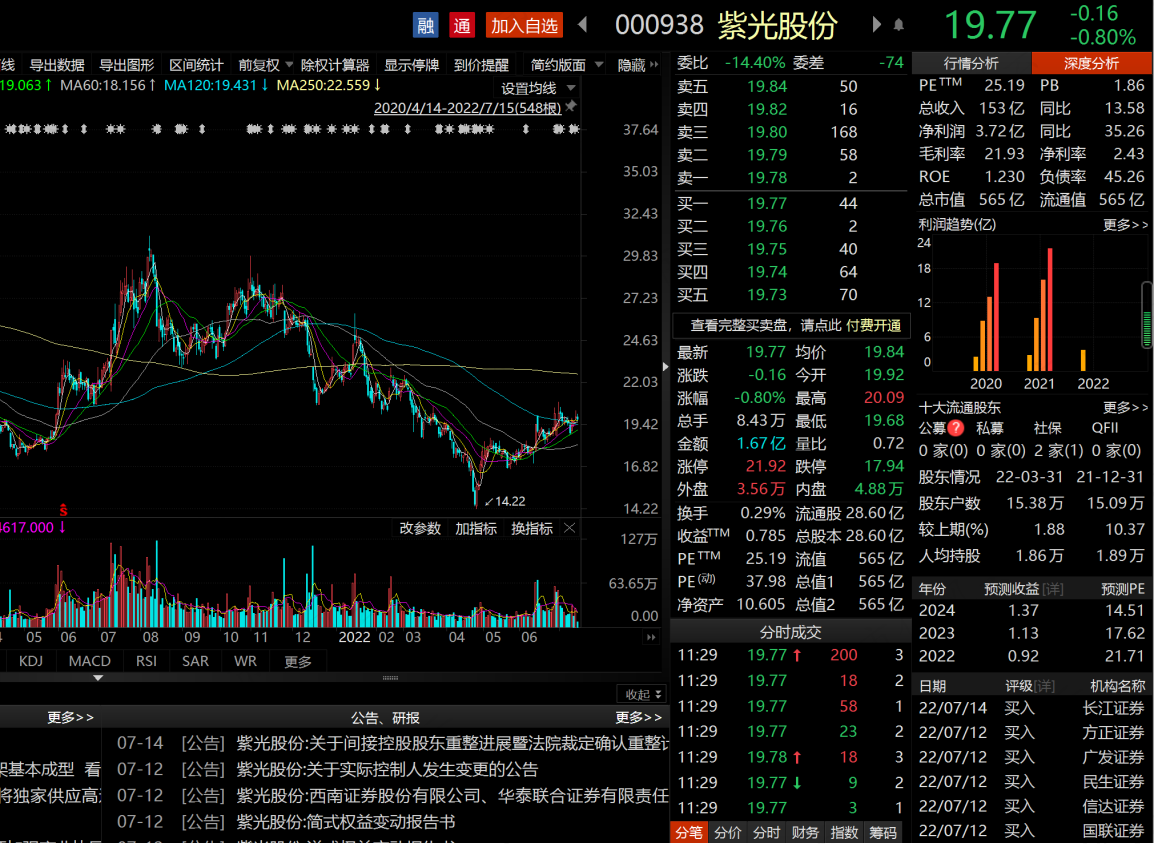Click the price alert bell icon
Screen dimensions: 1154x844
tap(899, 26)
